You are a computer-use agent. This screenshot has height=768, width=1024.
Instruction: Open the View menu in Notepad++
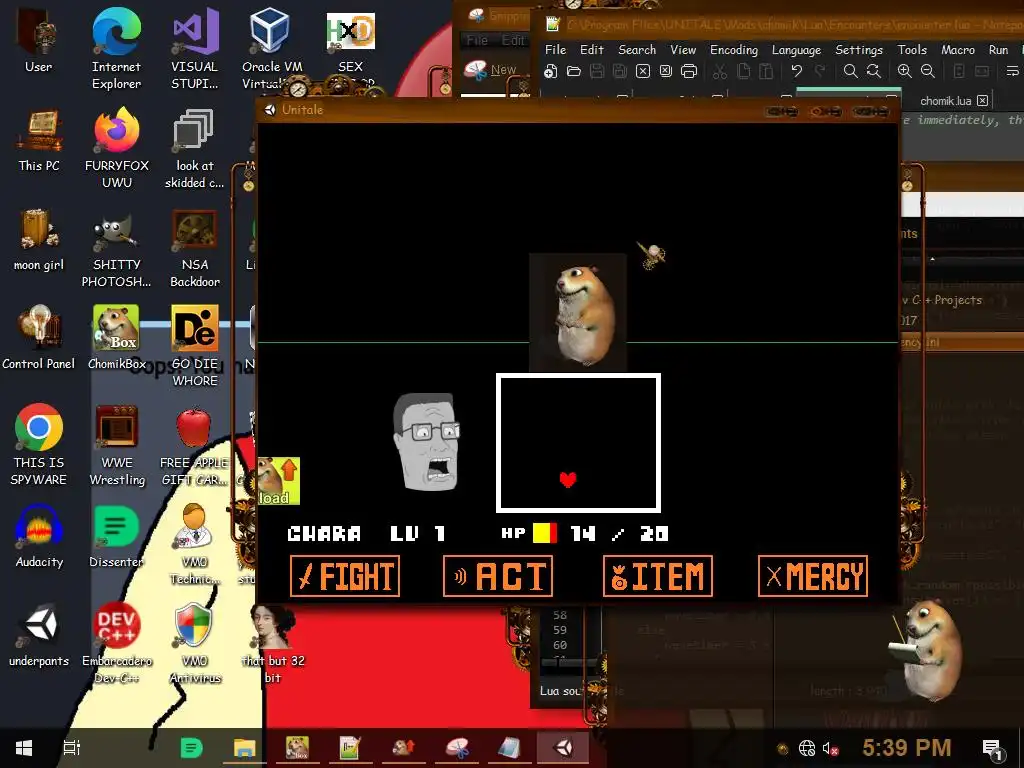[683, 50]
